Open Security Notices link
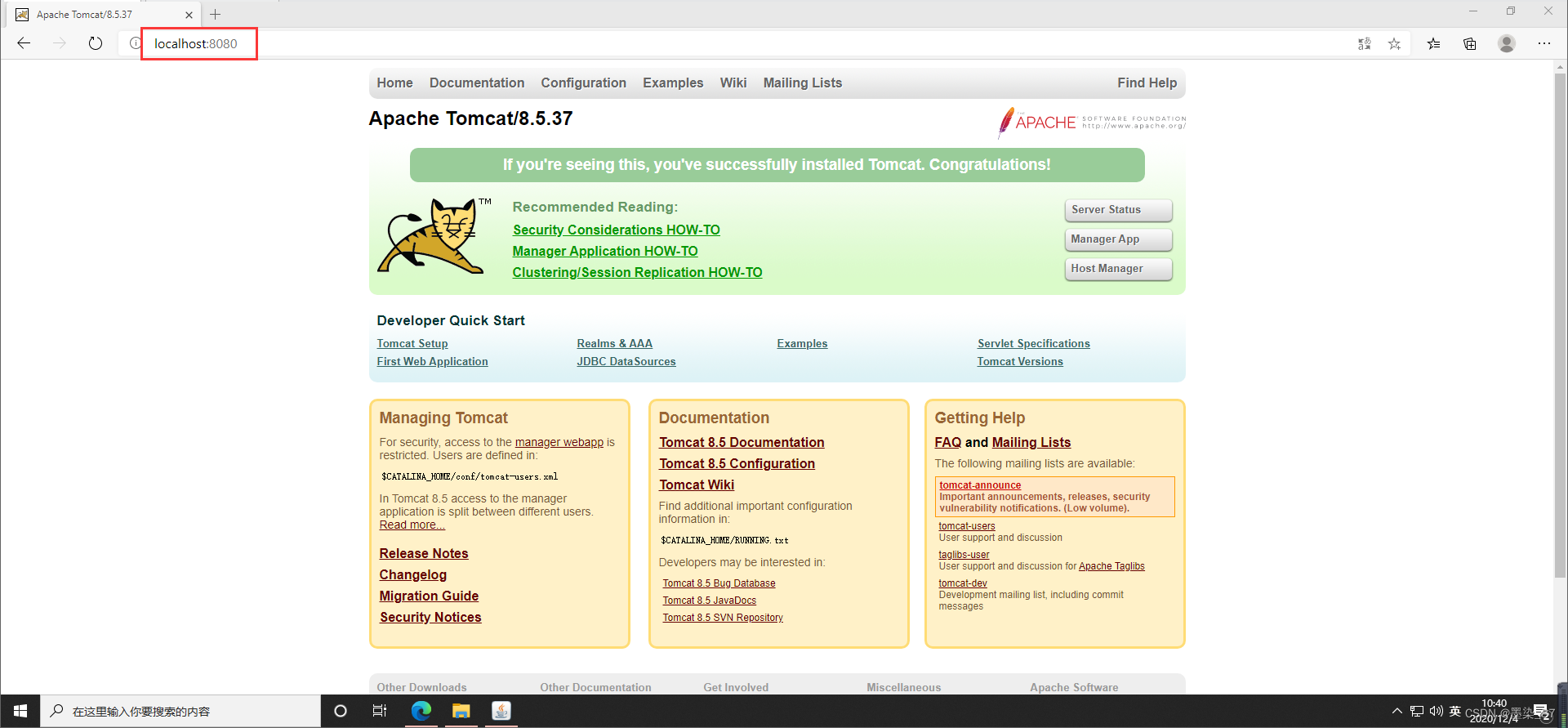This screenshot has height=728, width=1568. [x=430, y=617]
